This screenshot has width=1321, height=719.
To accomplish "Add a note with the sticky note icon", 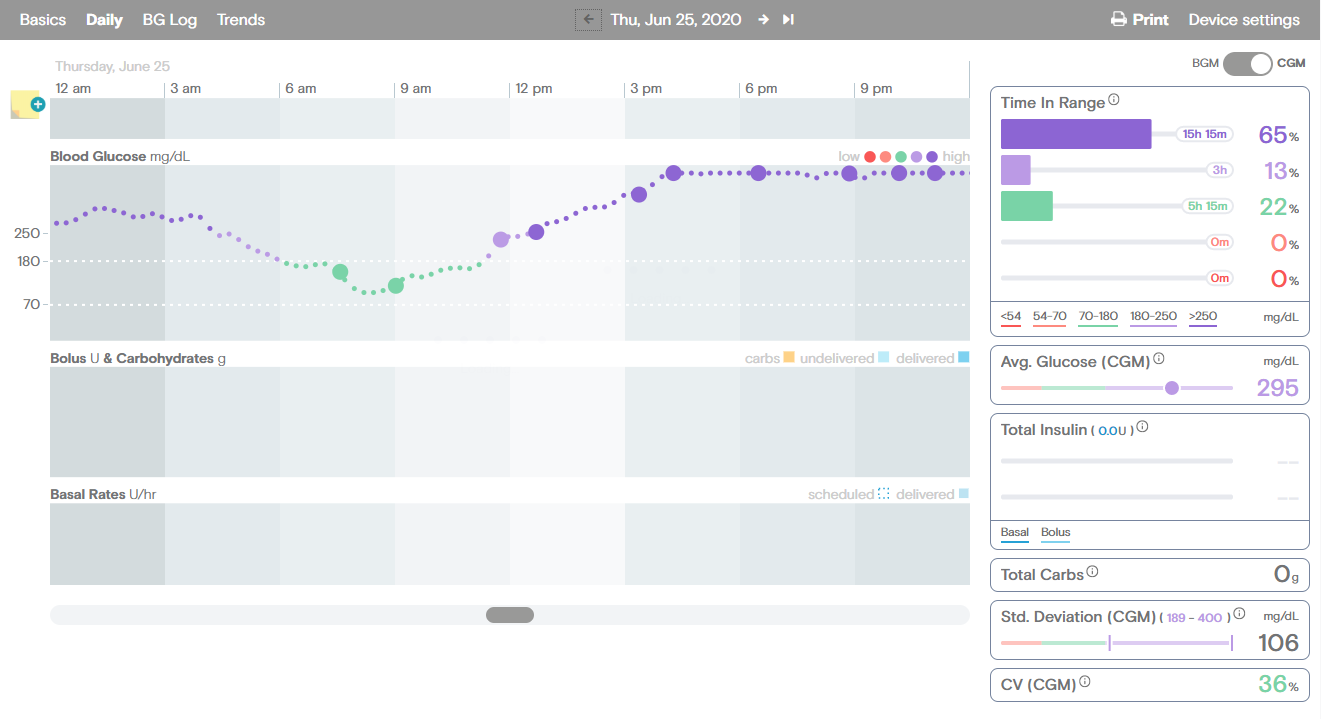I will [x=26, y=105].
